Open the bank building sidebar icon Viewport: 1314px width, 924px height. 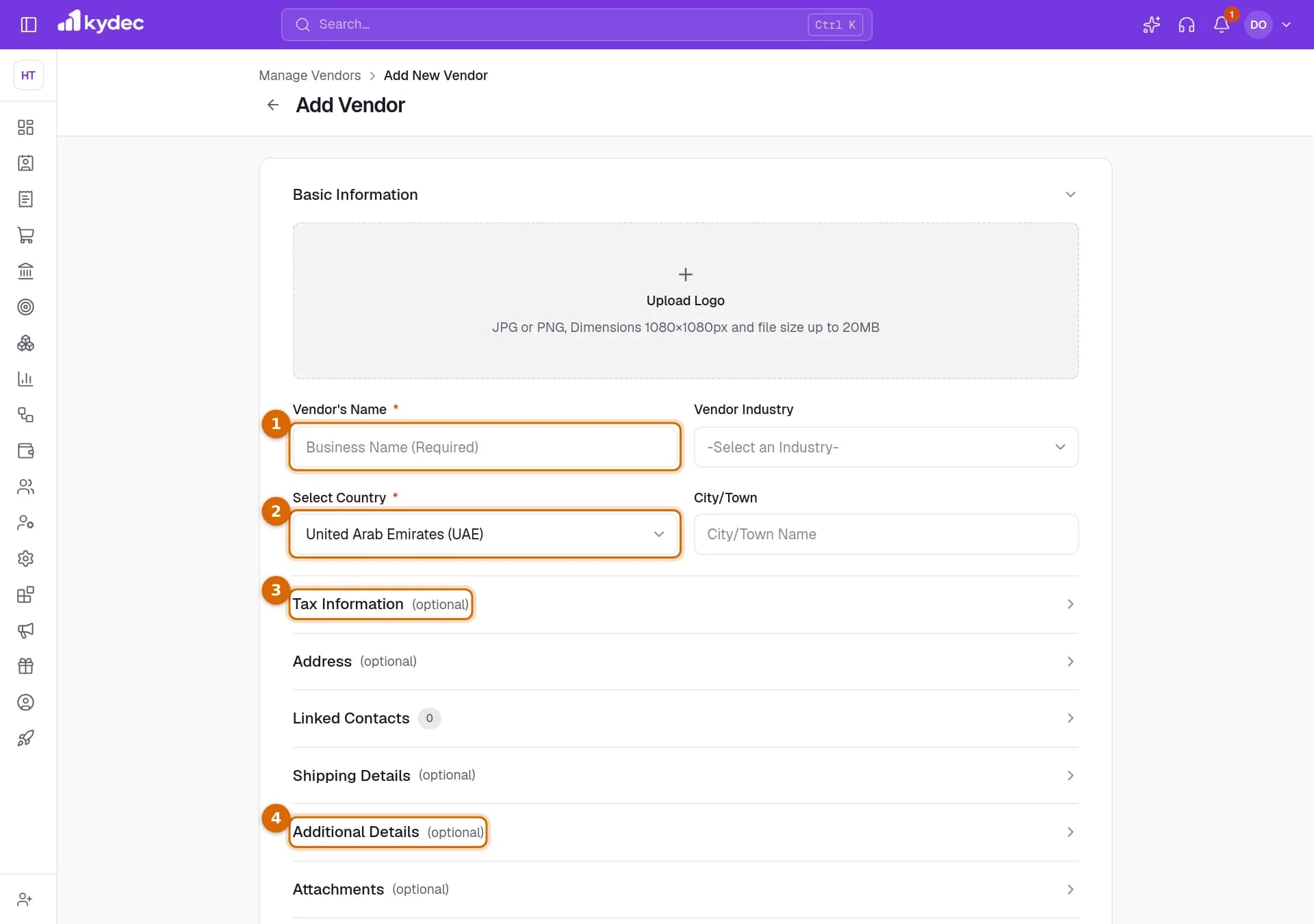click(26, 271)
